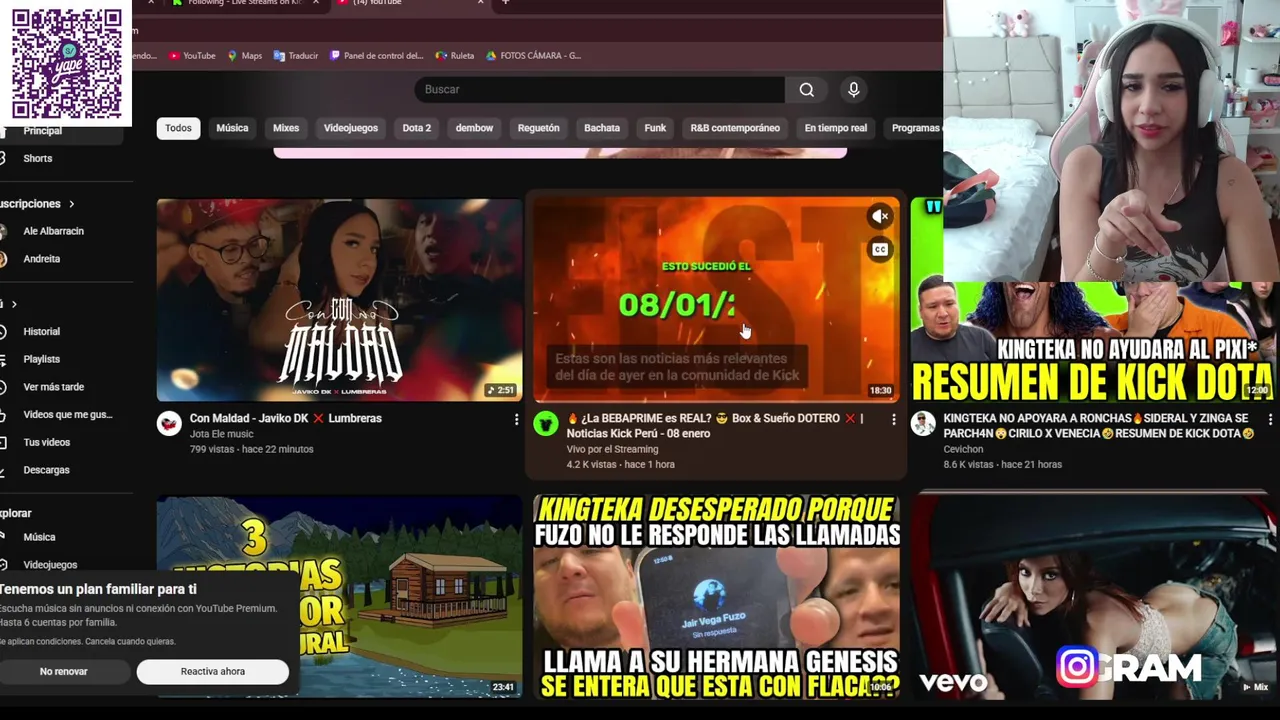Screen dimensions: 1280x720
Task: Open the 08/01 Noticias Kick preview thumbnail
Action: tap(716, 300)
